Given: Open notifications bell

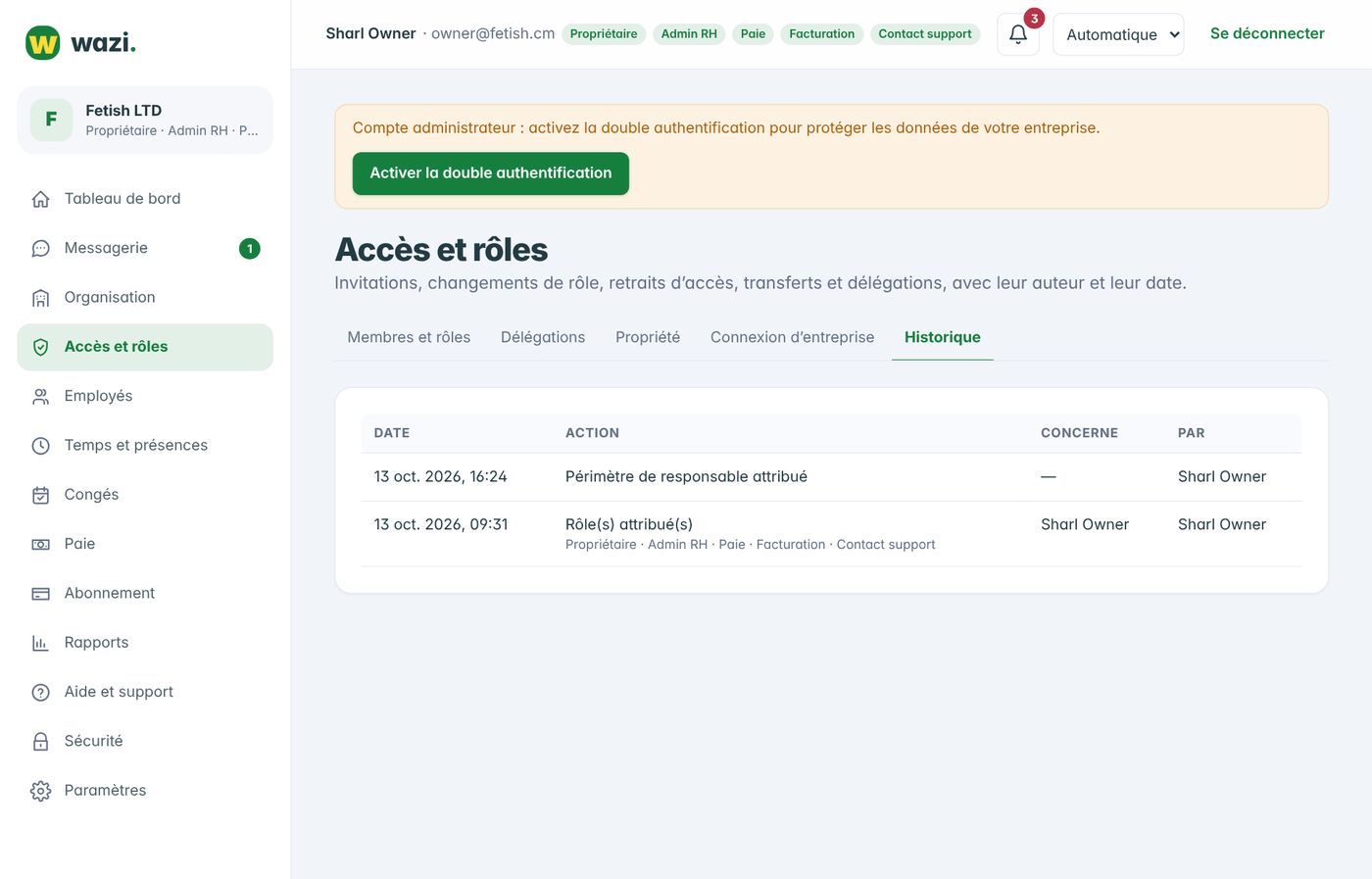Looking at the screenshot, I should tap(1018, 34).
